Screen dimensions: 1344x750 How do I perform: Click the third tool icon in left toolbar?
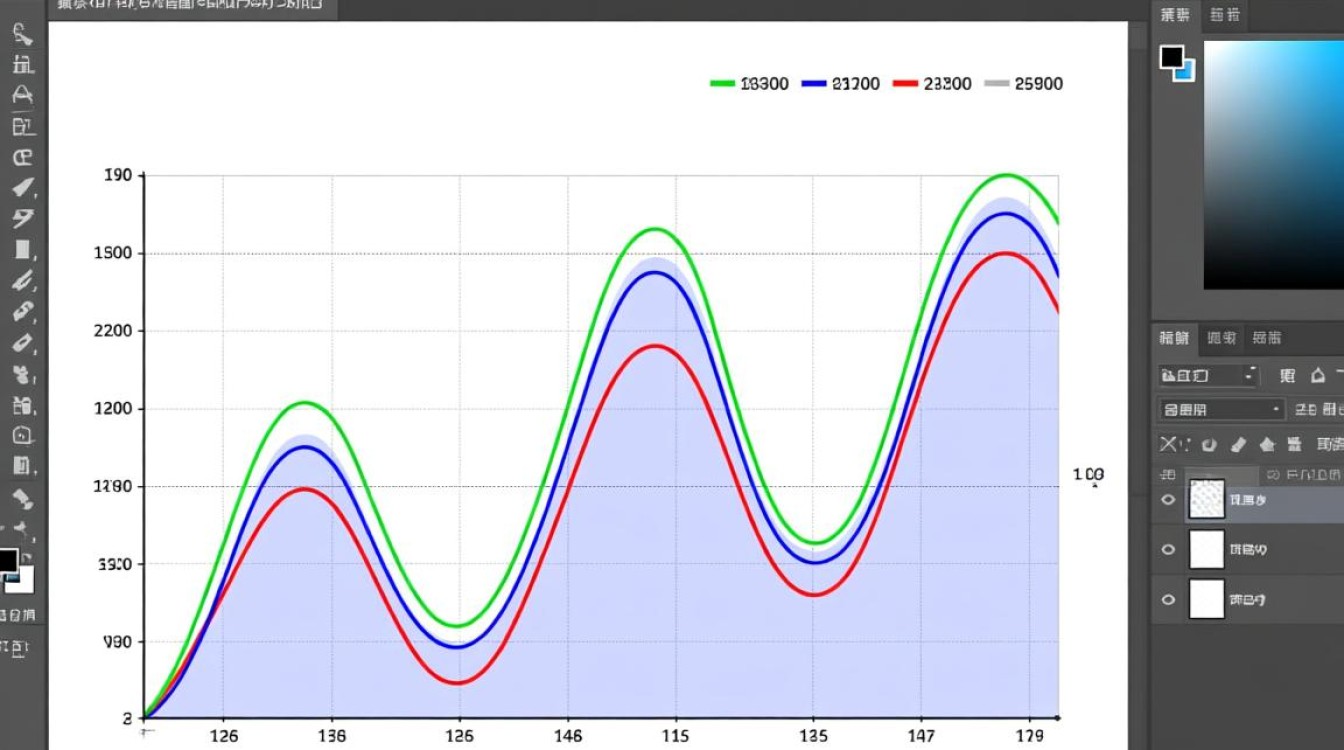click(x=22, y=95)
